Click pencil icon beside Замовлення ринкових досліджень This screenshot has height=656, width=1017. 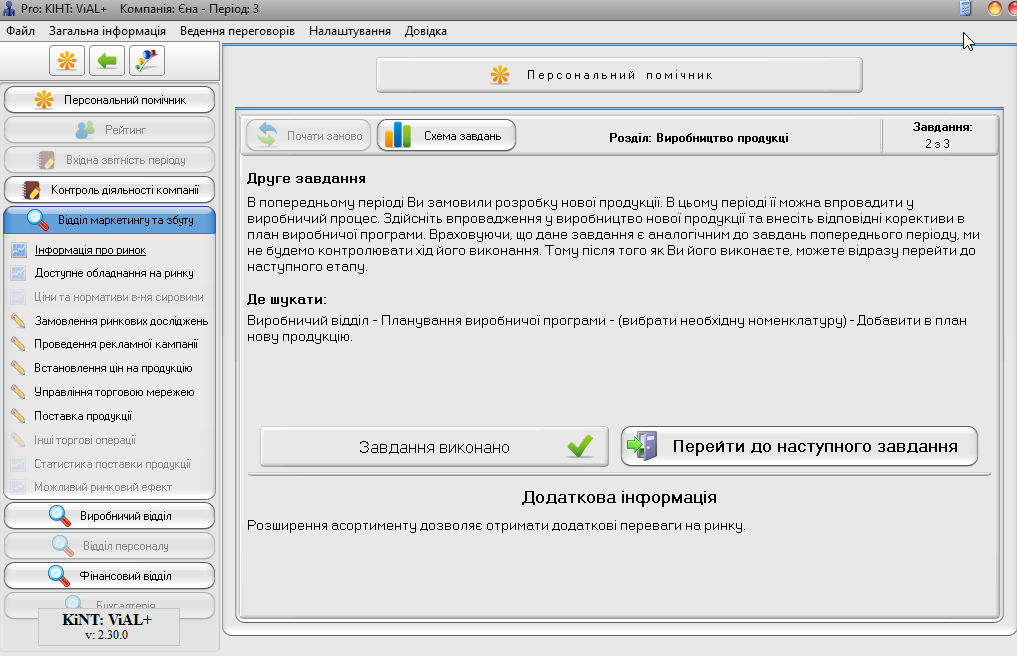point(18,321)
